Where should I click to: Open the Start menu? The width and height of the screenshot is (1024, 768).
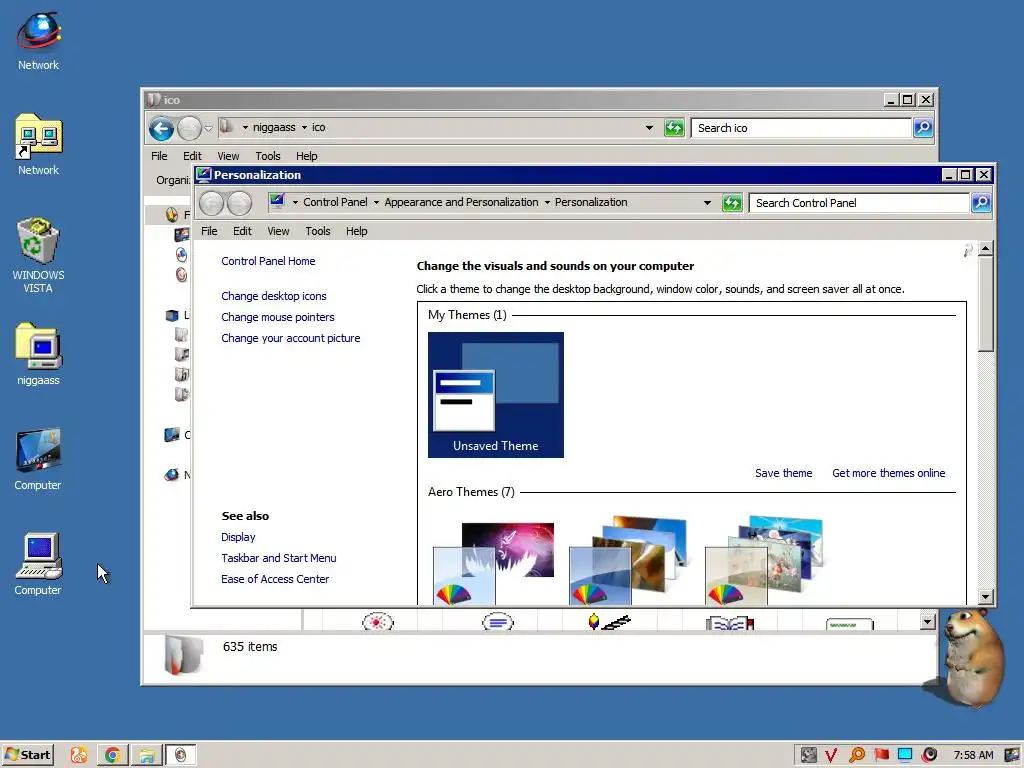click(27, 755)
